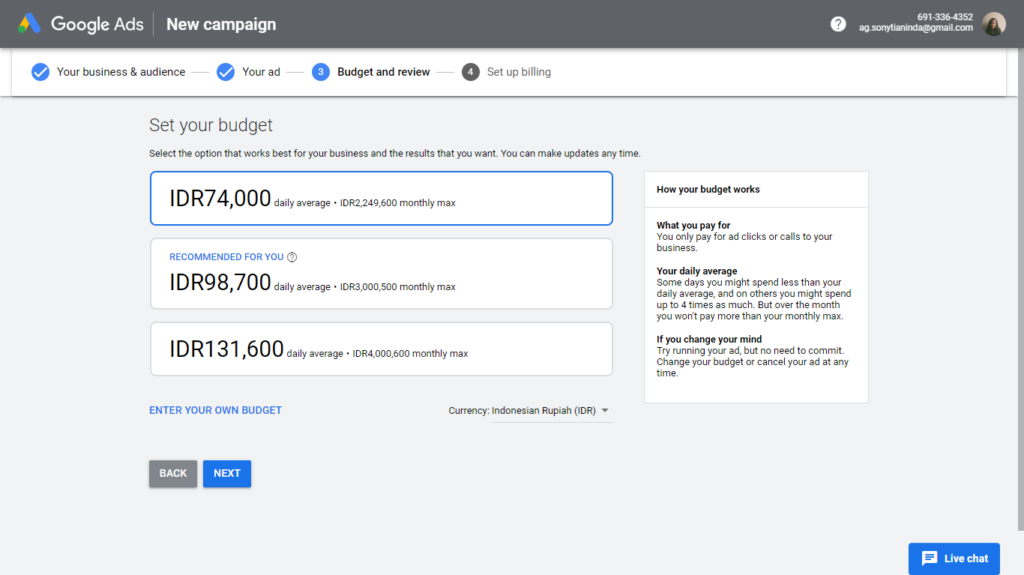1024x575 pixels.
Task: Click the user profile avatar
Action: tap(993, 24)
